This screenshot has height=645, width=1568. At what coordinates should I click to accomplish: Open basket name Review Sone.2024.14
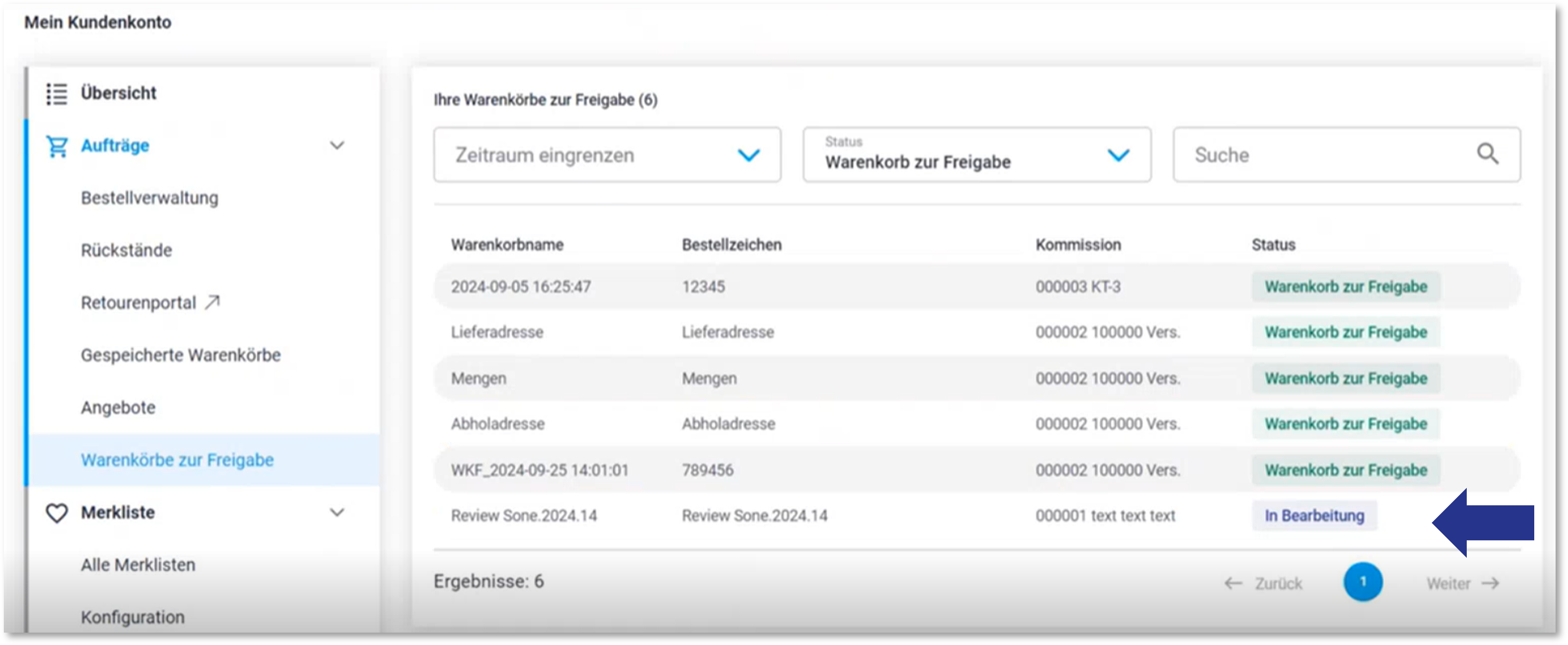pyautogui.click(x=523, y=516)
